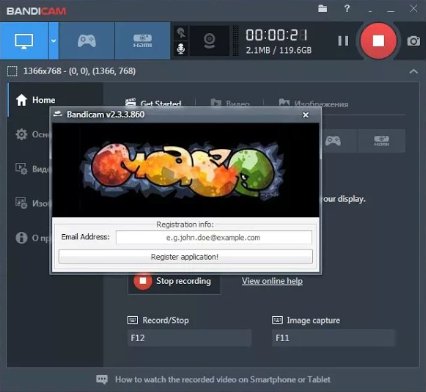Stop recording with the big red button
This screenshot has width=426, height=392.
[x=378, y=41]
